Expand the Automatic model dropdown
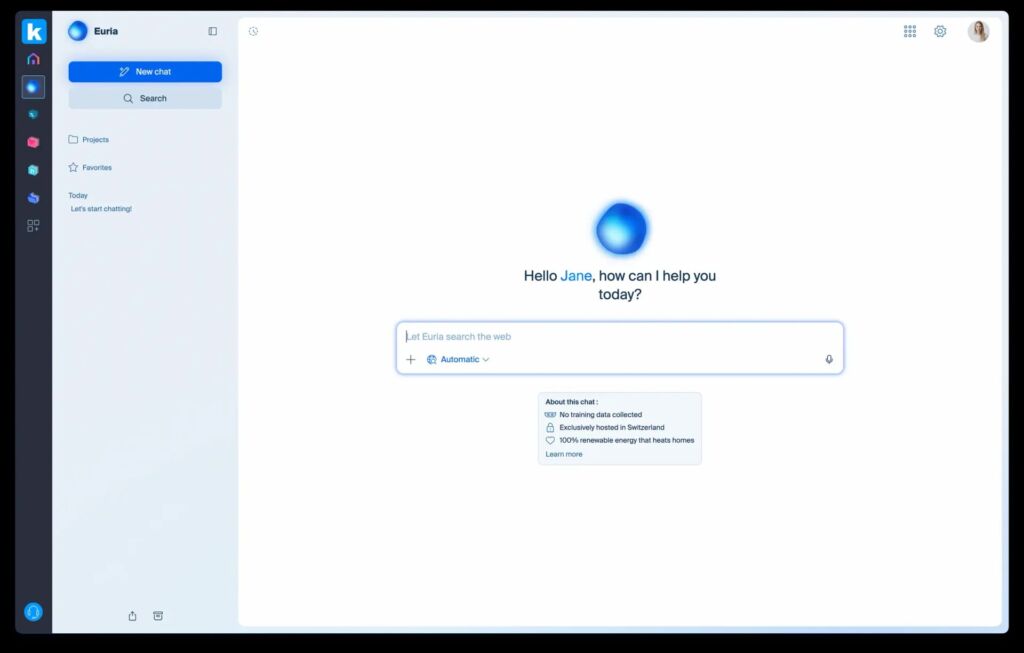This screenshot has width=1024, height=653. [x=459, y=360]
